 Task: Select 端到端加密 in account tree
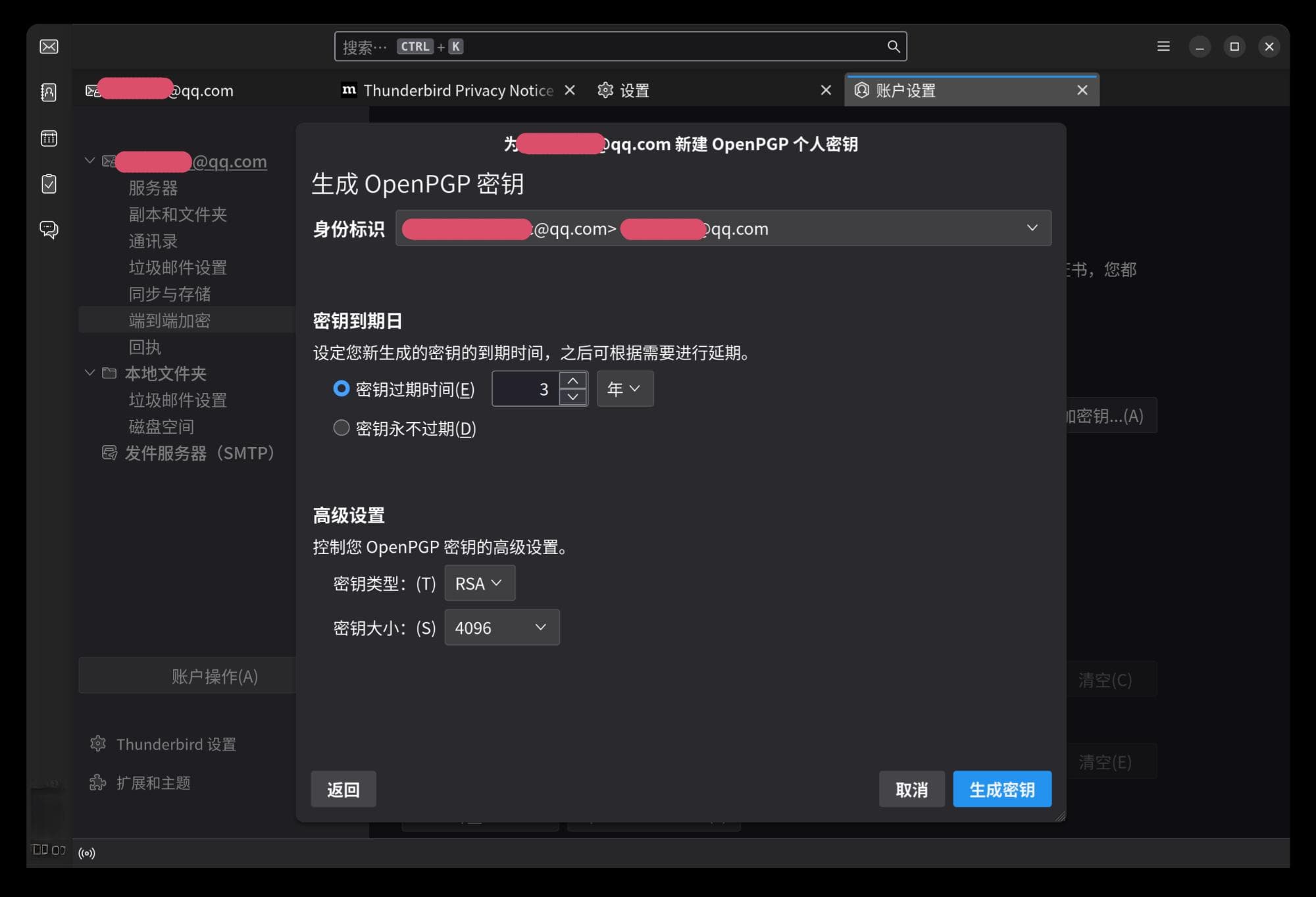click(x=170, y=320)
